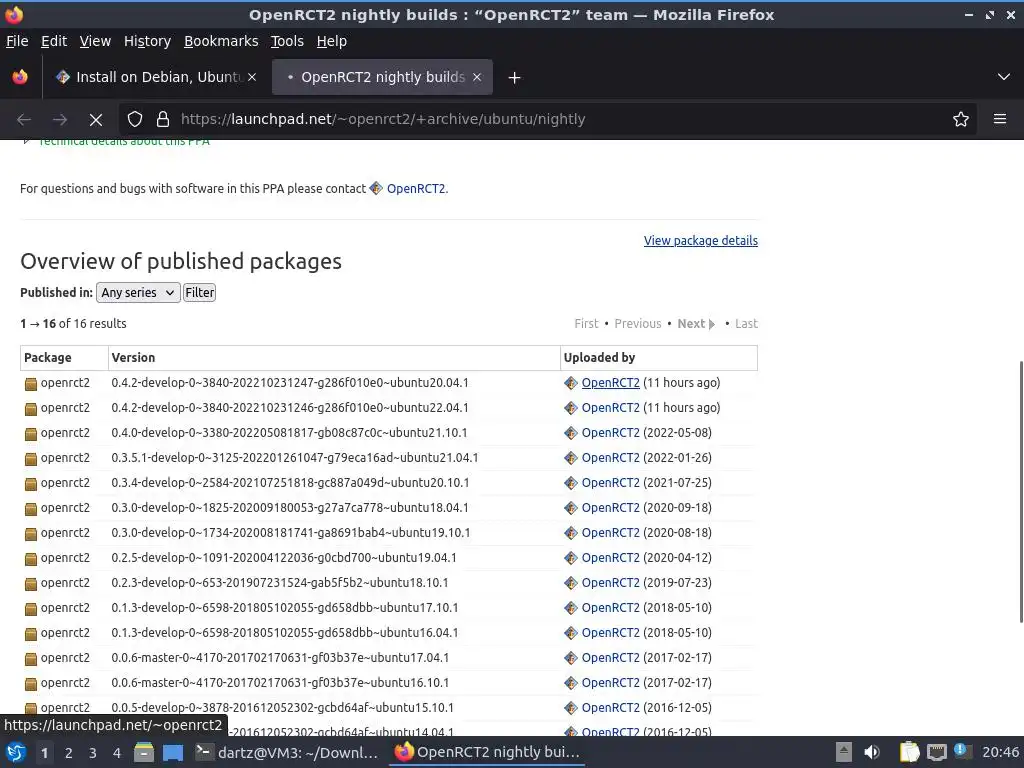Click network status tray icon

click(x=936, y=752)
